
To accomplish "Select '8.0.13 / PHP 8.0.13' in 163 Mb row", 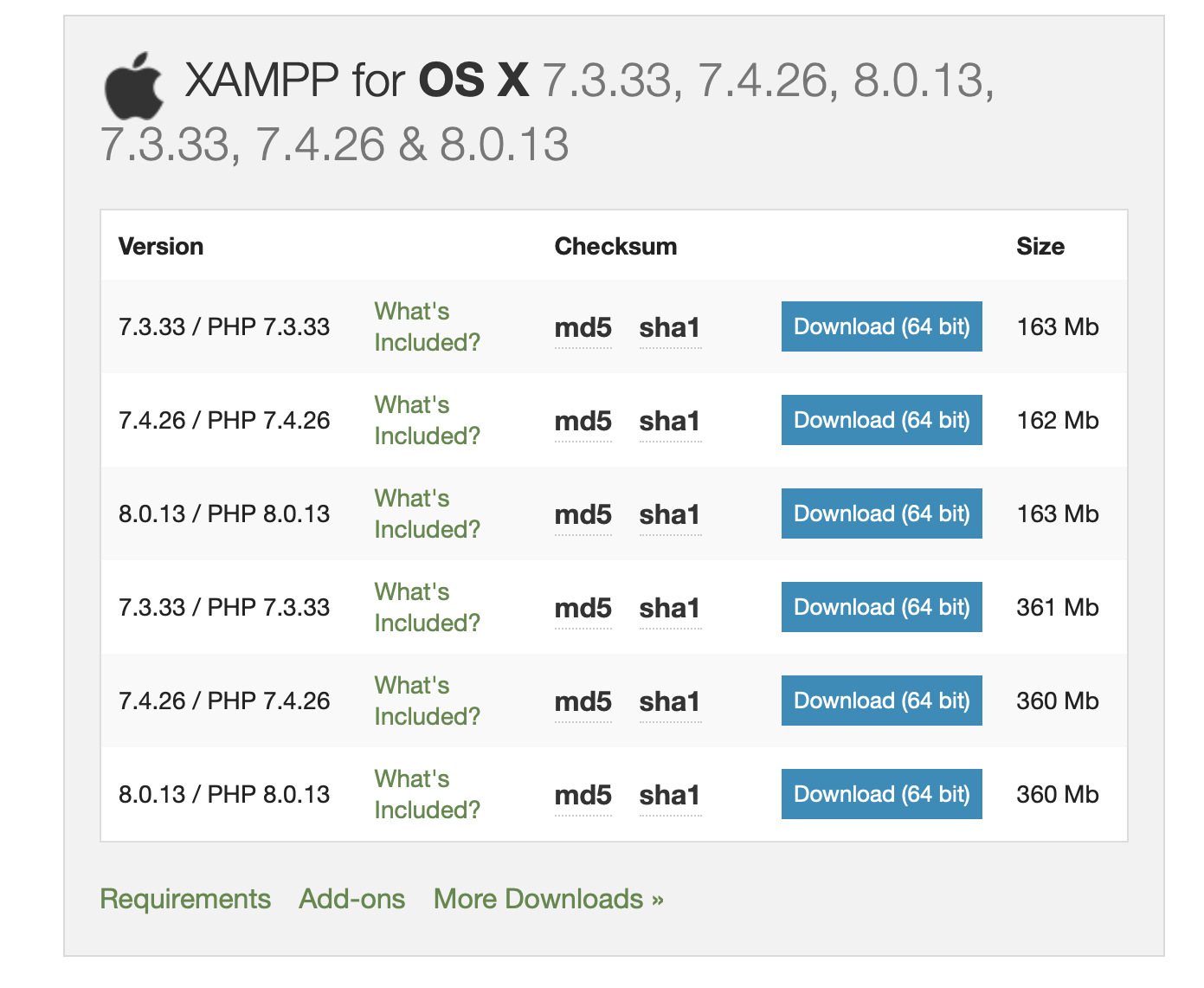I will [x=224, y=513].
